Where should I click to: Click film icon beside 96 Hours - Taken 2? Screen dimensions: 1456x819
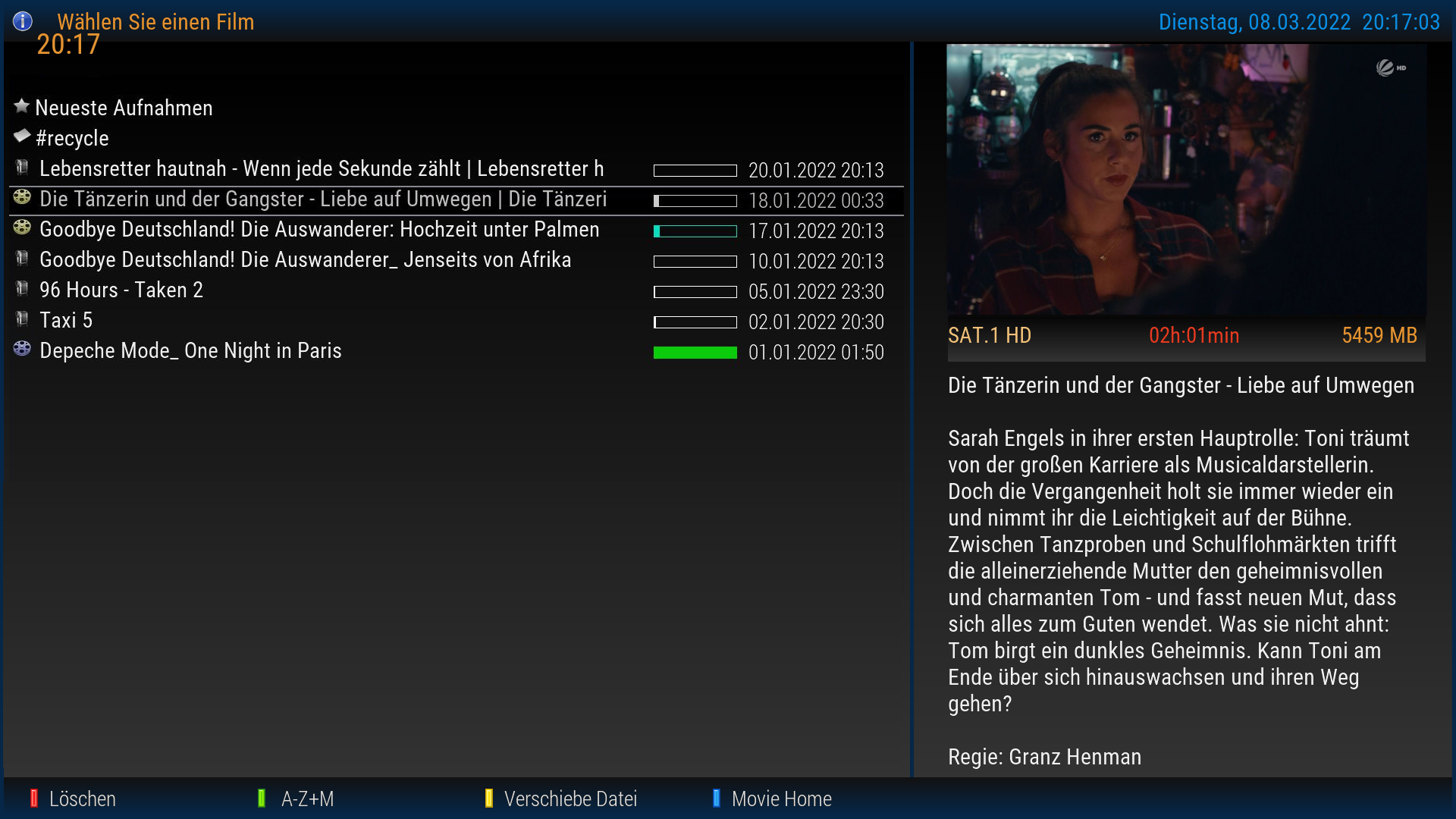coord(22,289)
